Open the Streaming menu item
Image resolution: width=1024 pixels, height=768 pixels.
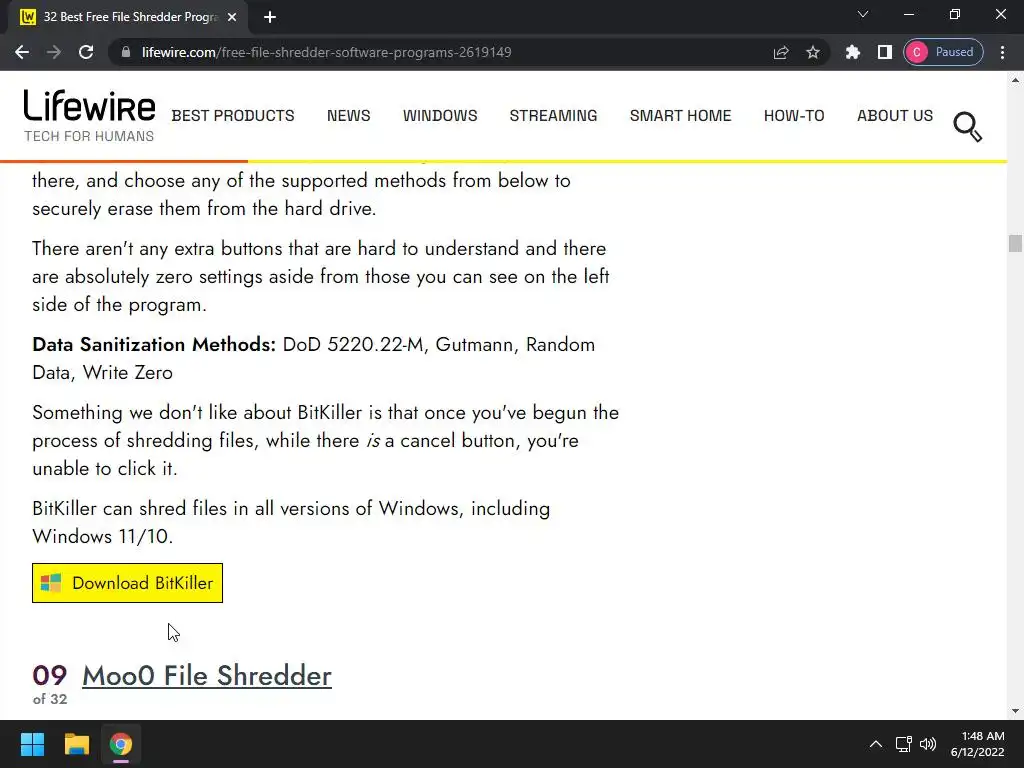tap(553, 116)
